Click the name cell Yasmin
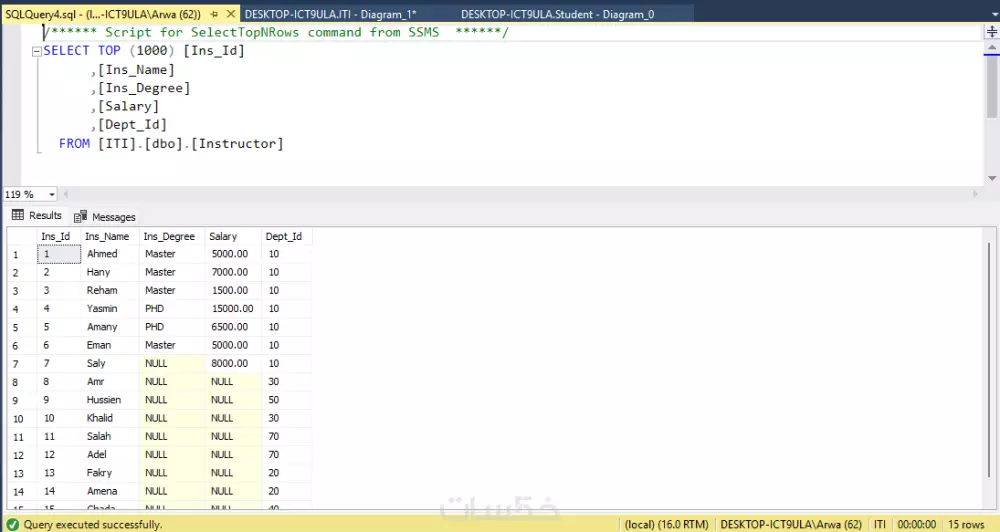1000x532 pixels. pos(110,308)
